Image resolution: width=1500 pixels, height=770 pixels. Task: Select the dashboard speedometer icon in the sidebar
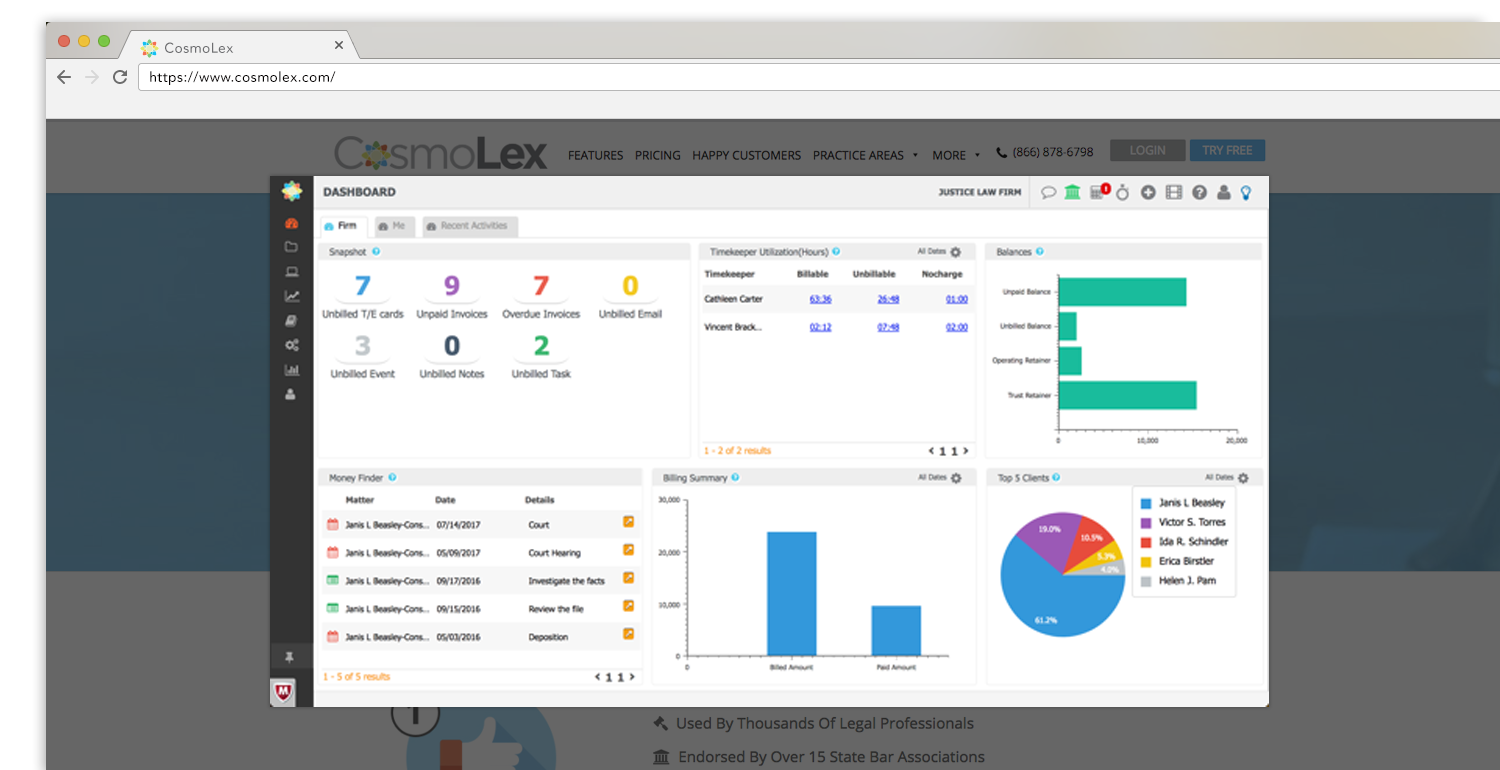tap(291, 222)
